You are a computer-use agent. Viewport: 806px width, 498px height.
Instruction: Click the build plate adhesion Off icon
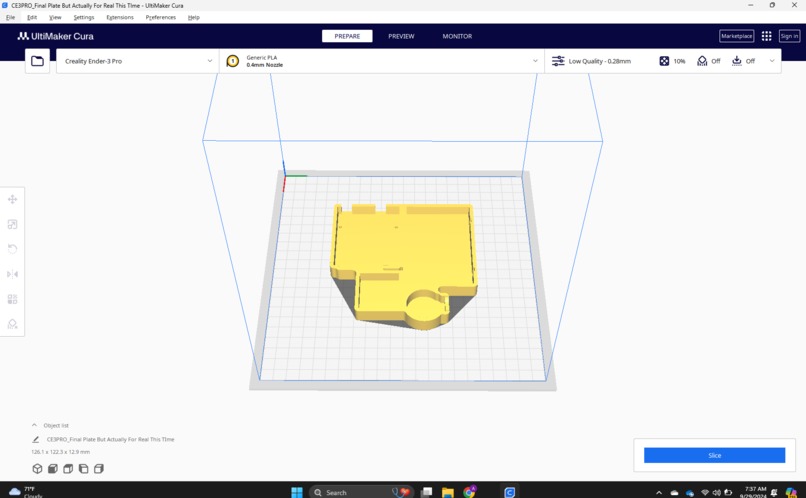[737, 61]
